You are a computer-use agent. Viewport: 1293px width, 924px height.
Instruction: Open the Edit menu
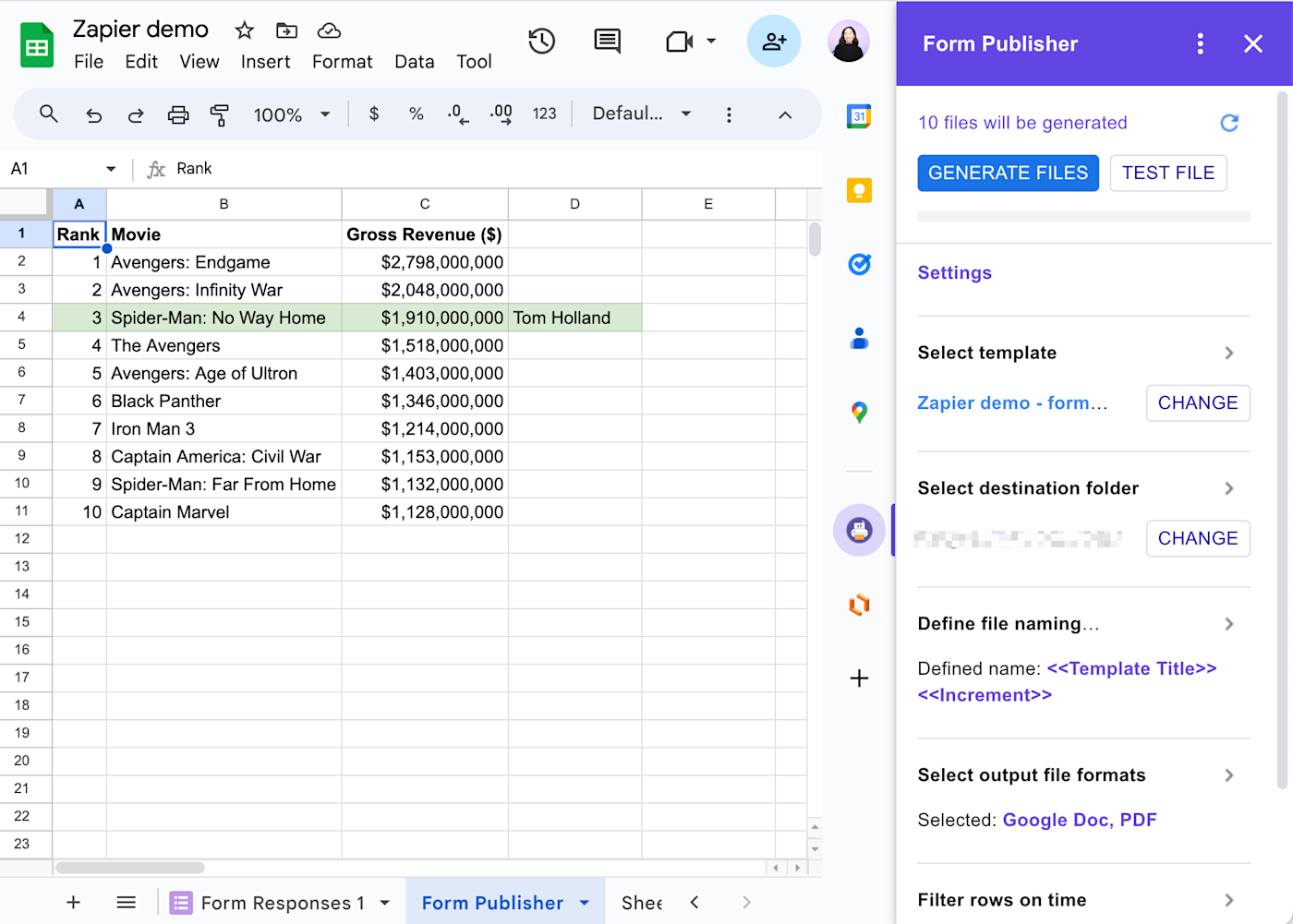141,62
